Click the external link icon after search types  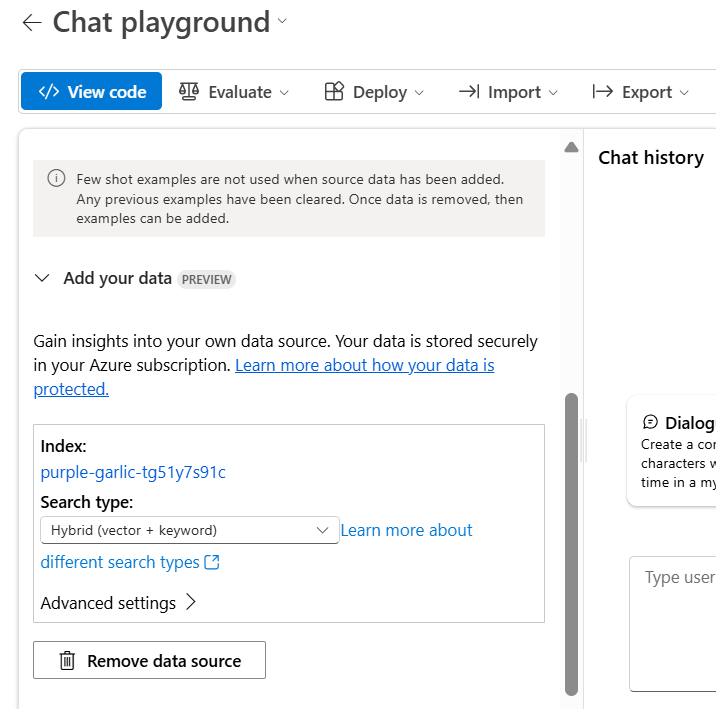pyautogui.click(x=212, y=562)
